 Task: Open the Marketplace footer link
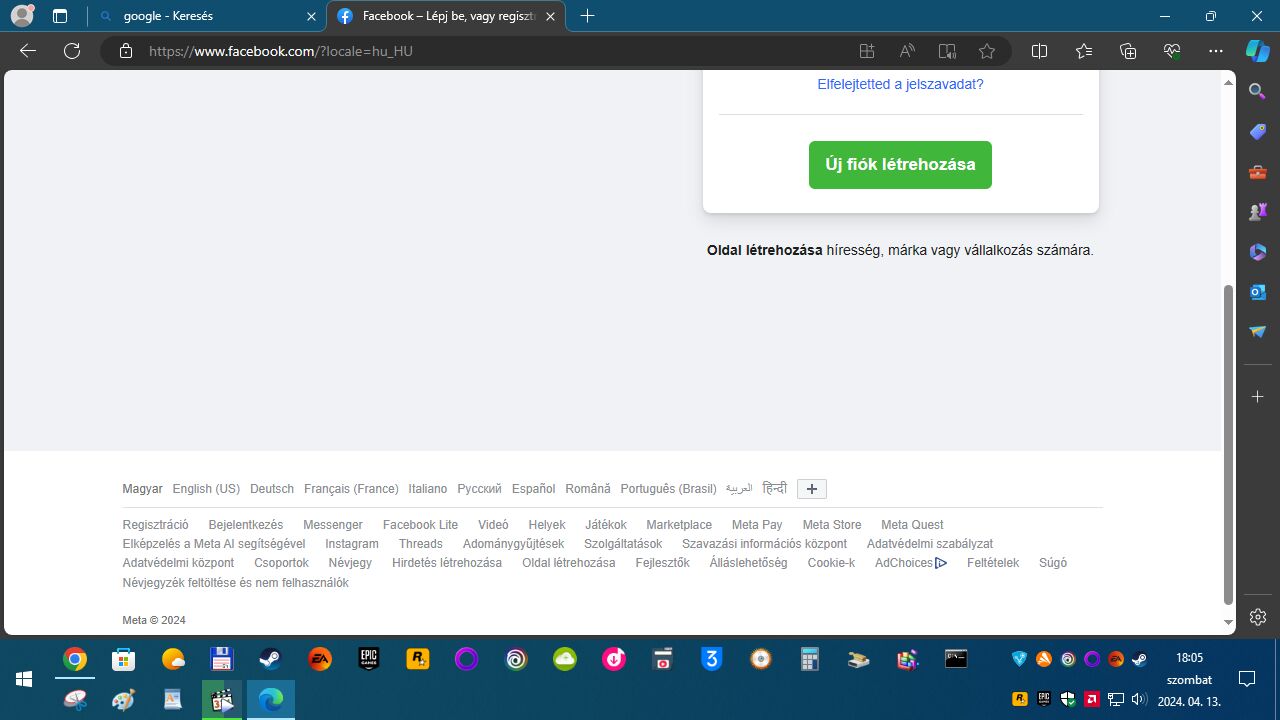(x=679, y=525)
